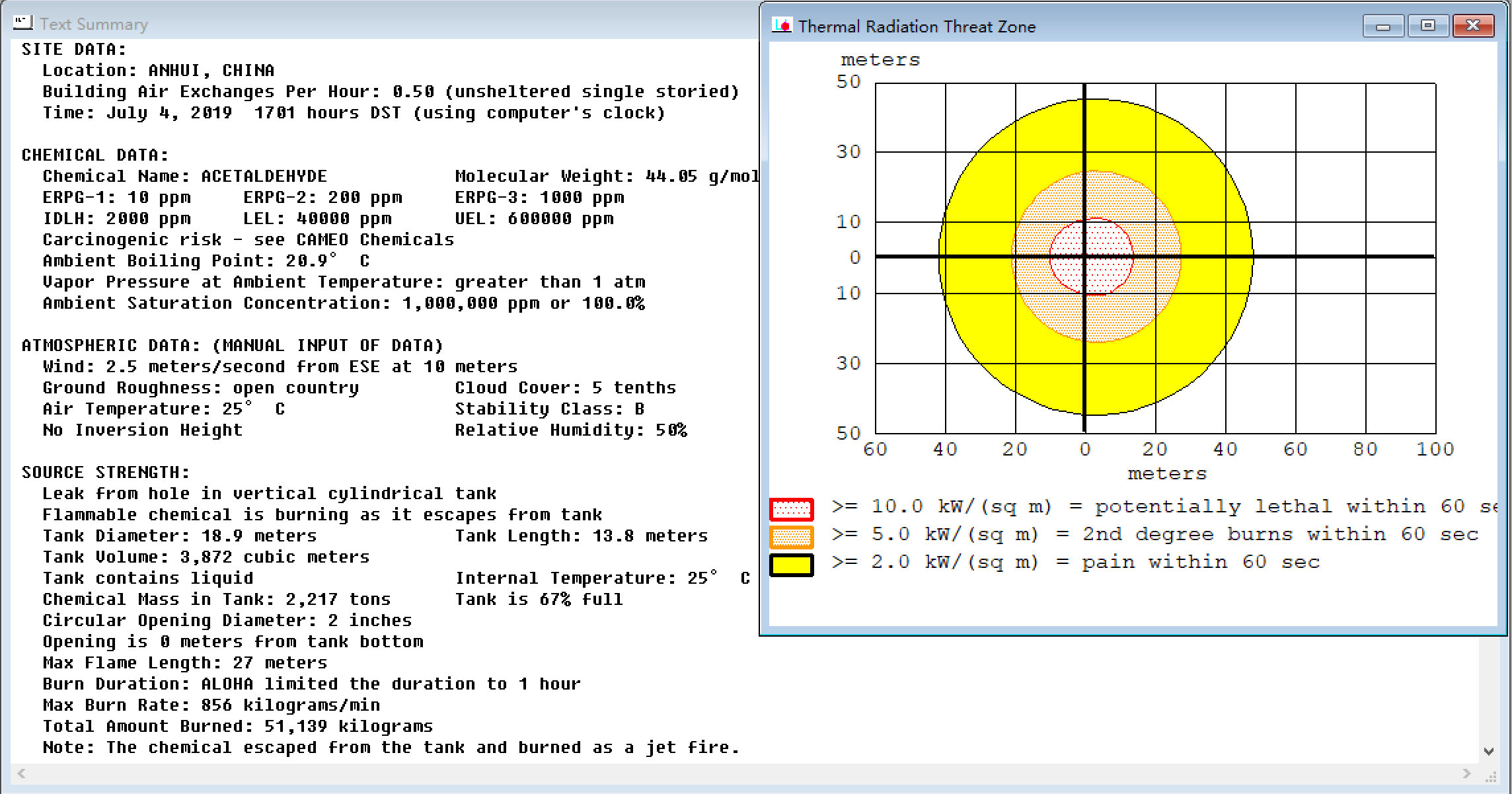Click the resize grip at the window corner

[x=1491, y=777]
